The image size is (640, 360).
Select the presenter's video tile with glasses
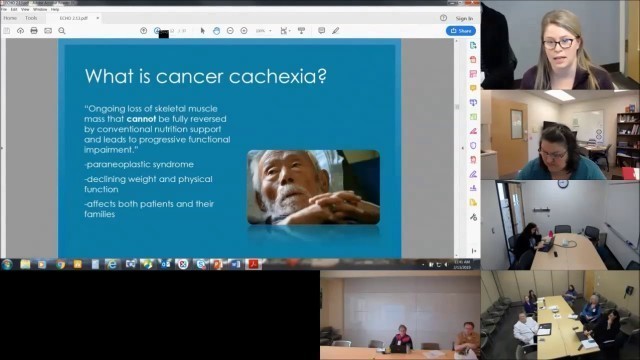pyautogui.click(x=560, y=45)
